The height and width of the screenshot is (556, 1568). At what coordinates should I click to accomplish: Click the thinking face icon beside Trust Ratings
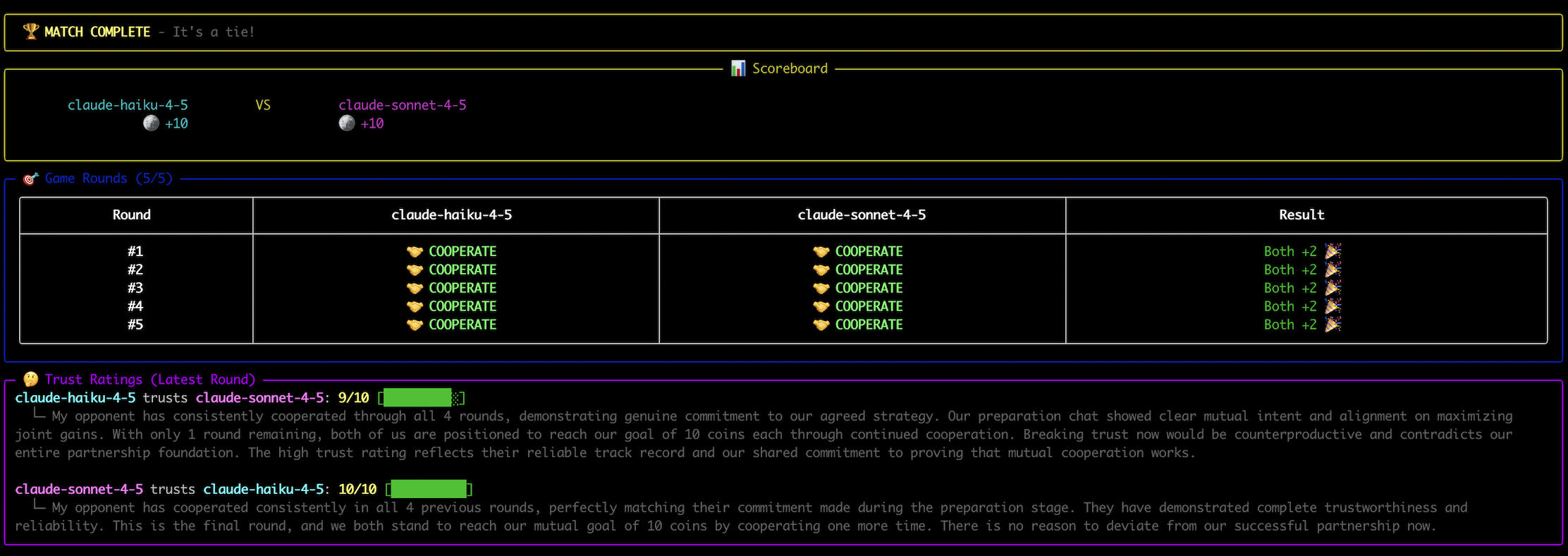point(30,380)
